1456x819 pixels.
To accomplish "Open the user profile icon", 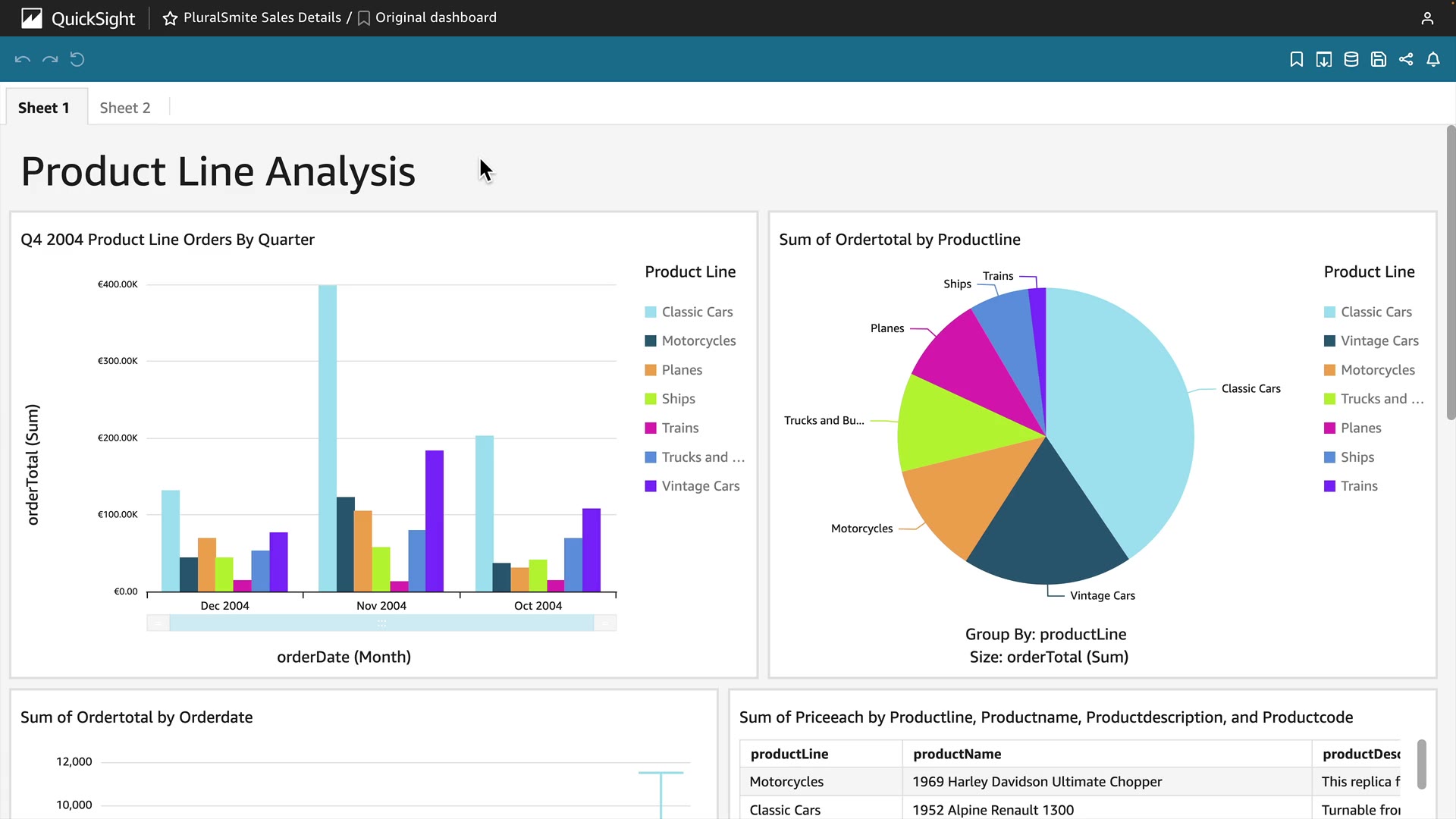I will click(x=1427, y=18).
